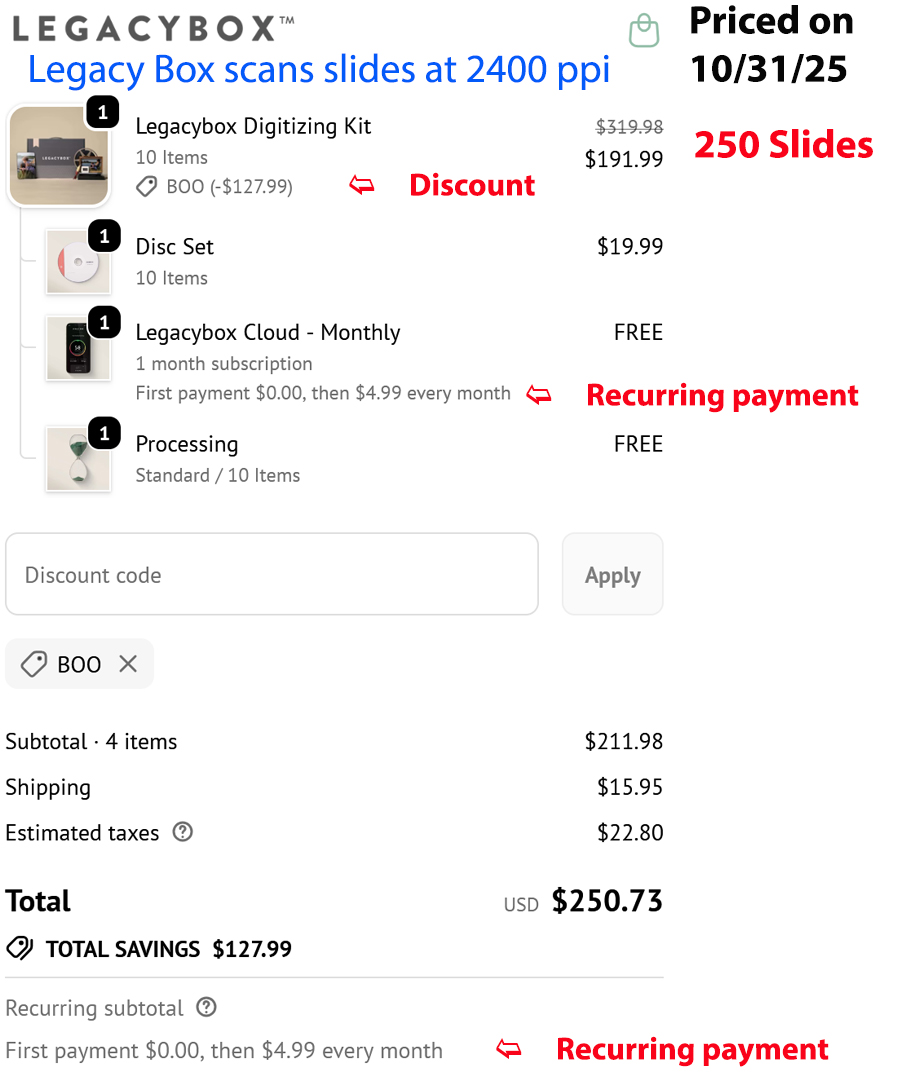Viewport: 919px width, 1083px height.
Task: Click the Disc Set thumbnail
Action: 78,262
